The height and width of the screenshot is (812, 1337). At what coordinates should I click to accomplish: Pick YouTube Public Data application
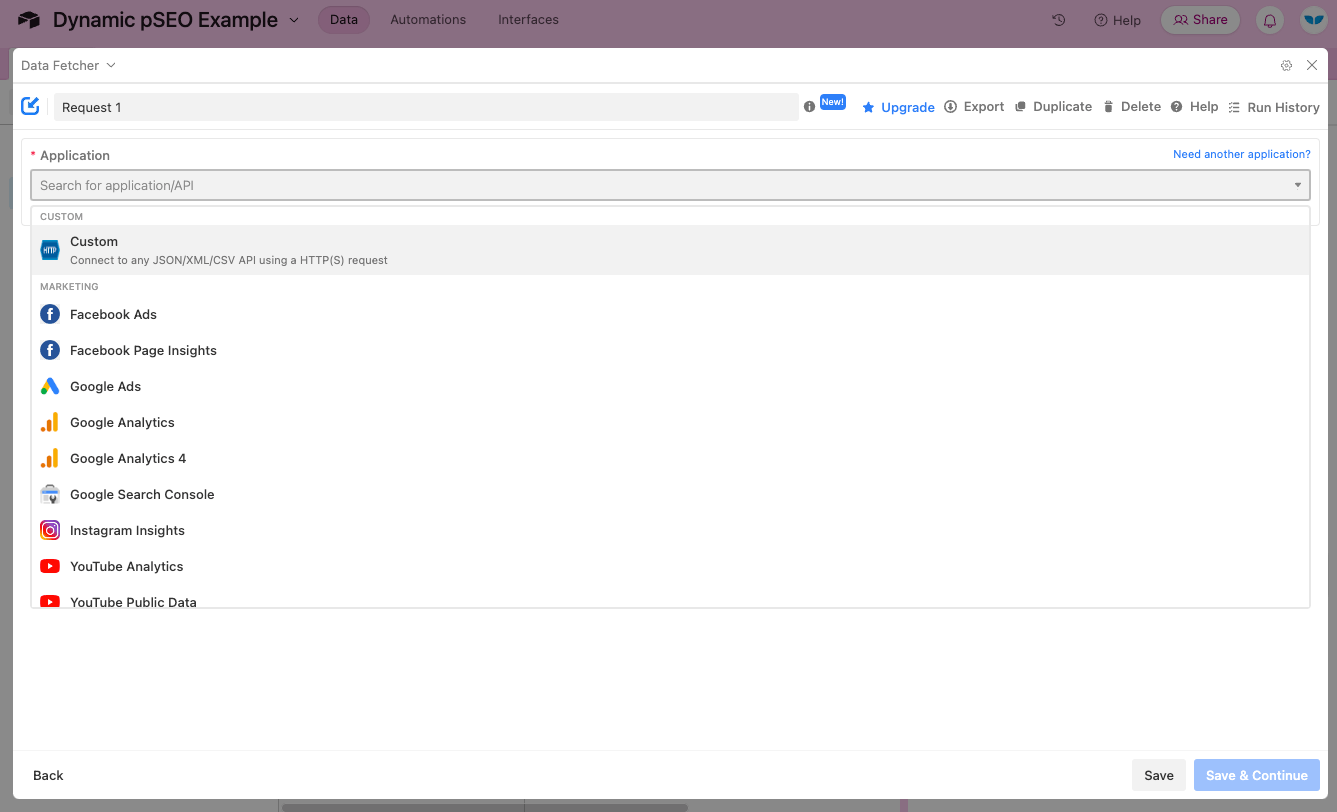coord(670,598)
